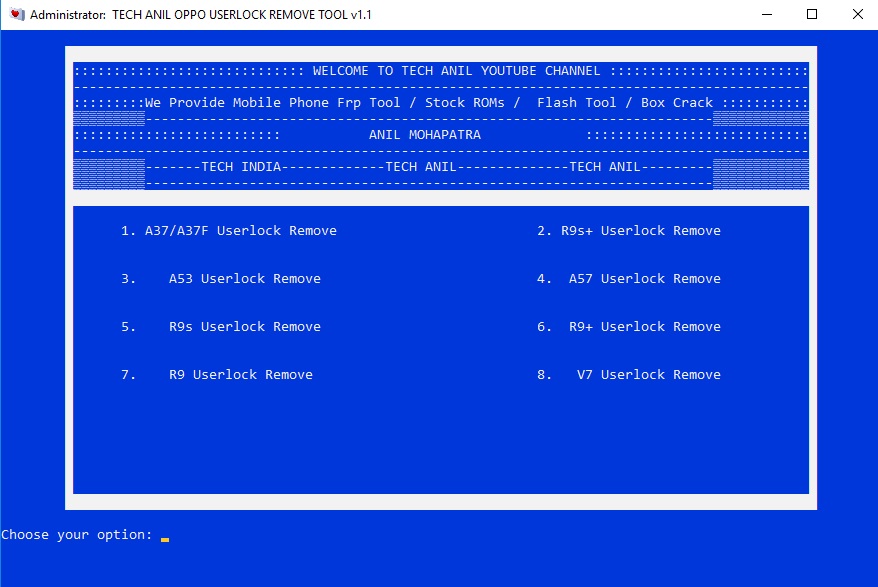Viewport: 878px width, 587px height.
Task: Maximize the TECH ANIL tool window
Action: tap(812, 15)
